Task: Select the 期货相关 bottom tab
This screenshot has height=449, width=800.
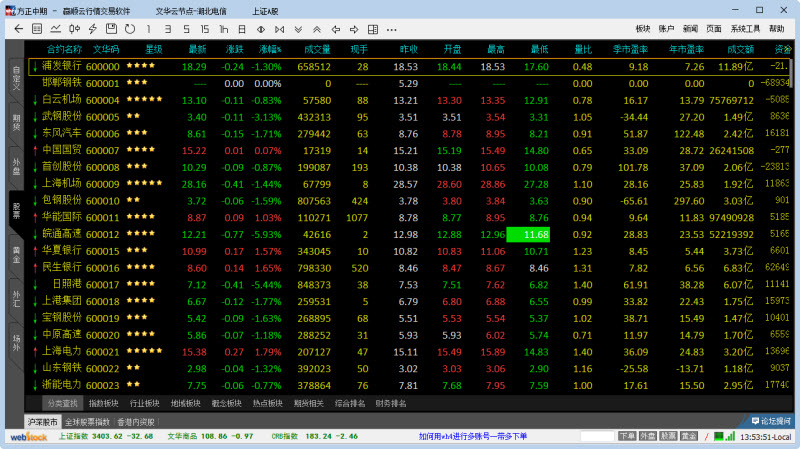Action: (309, 403)
